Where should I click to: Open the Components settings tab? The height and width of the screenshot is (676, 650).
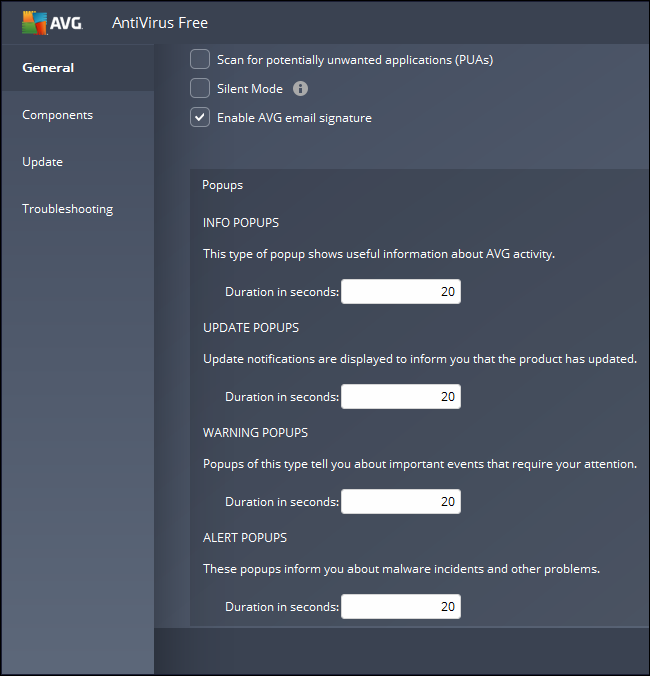pyautogui.click(x=78, y=115)
